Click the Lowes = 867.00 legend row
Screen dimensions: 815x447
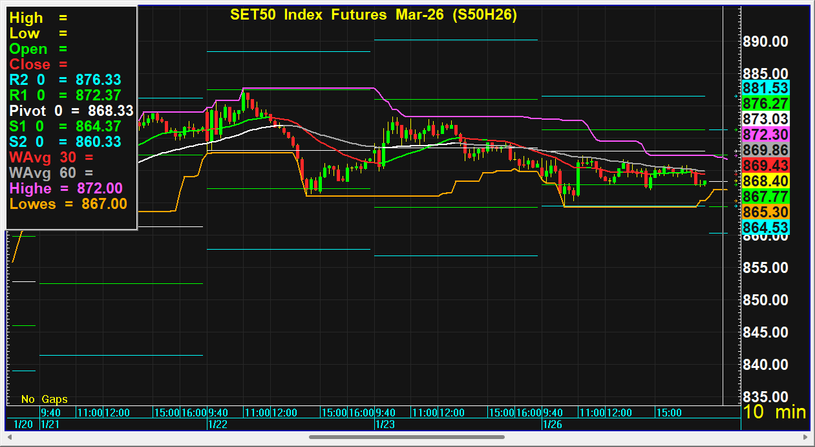68,203
